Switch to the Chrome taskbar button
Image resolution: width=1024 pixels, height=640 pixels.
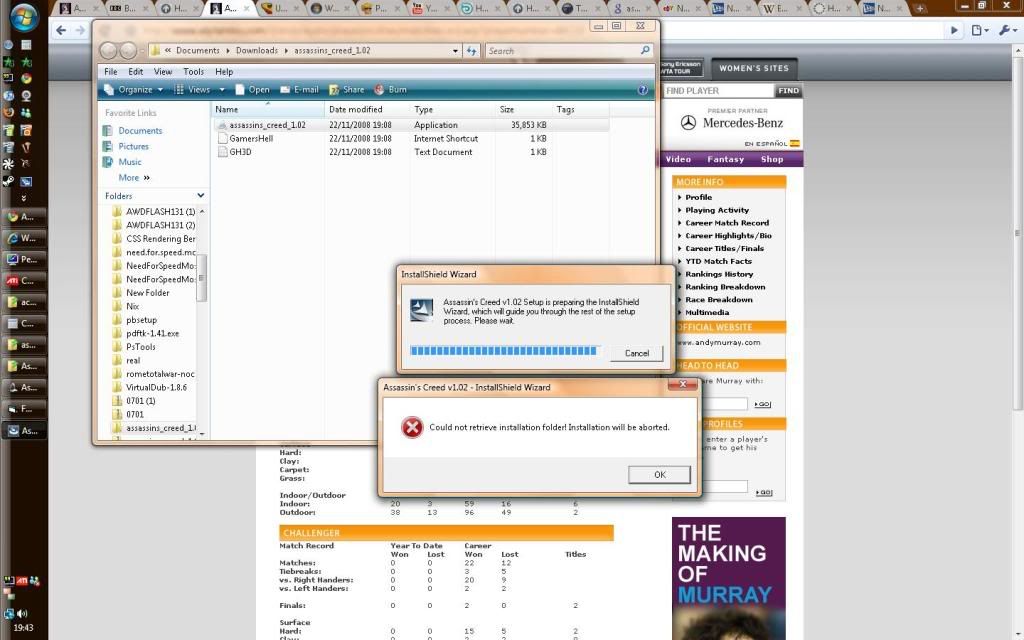(24, 216)
